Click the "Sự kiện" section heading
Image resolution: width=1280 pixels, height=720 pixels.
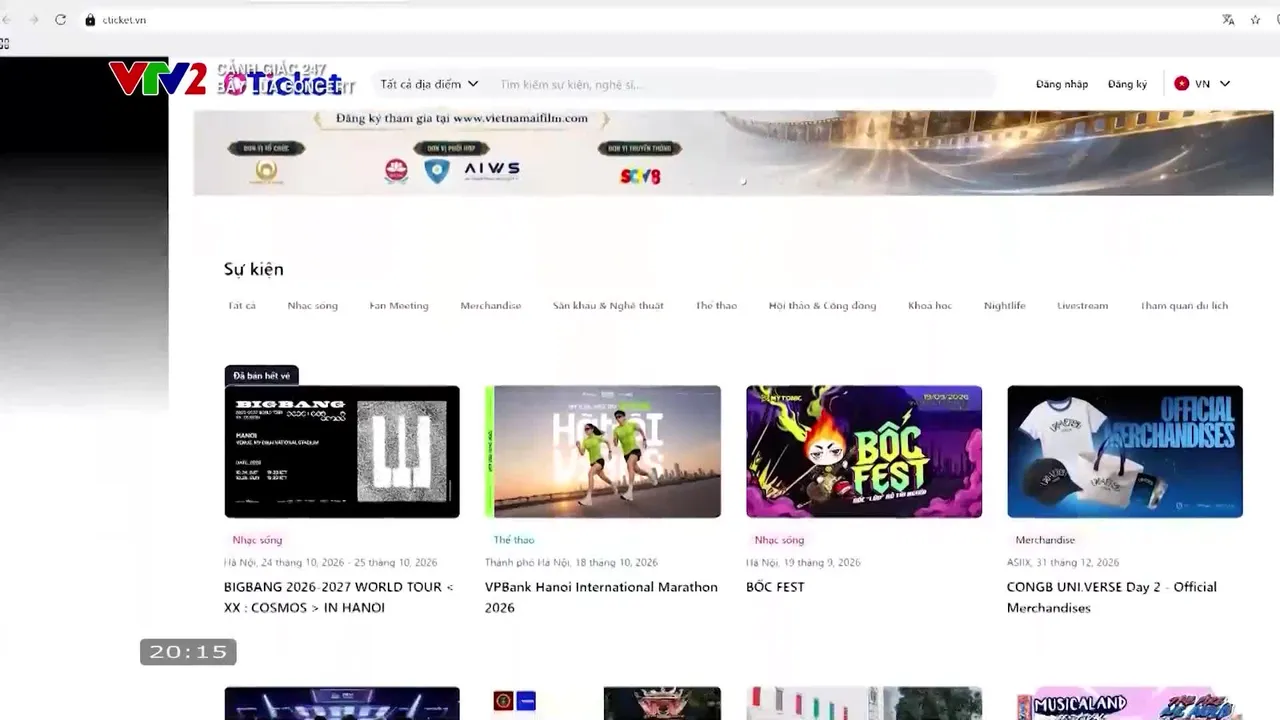254,269
